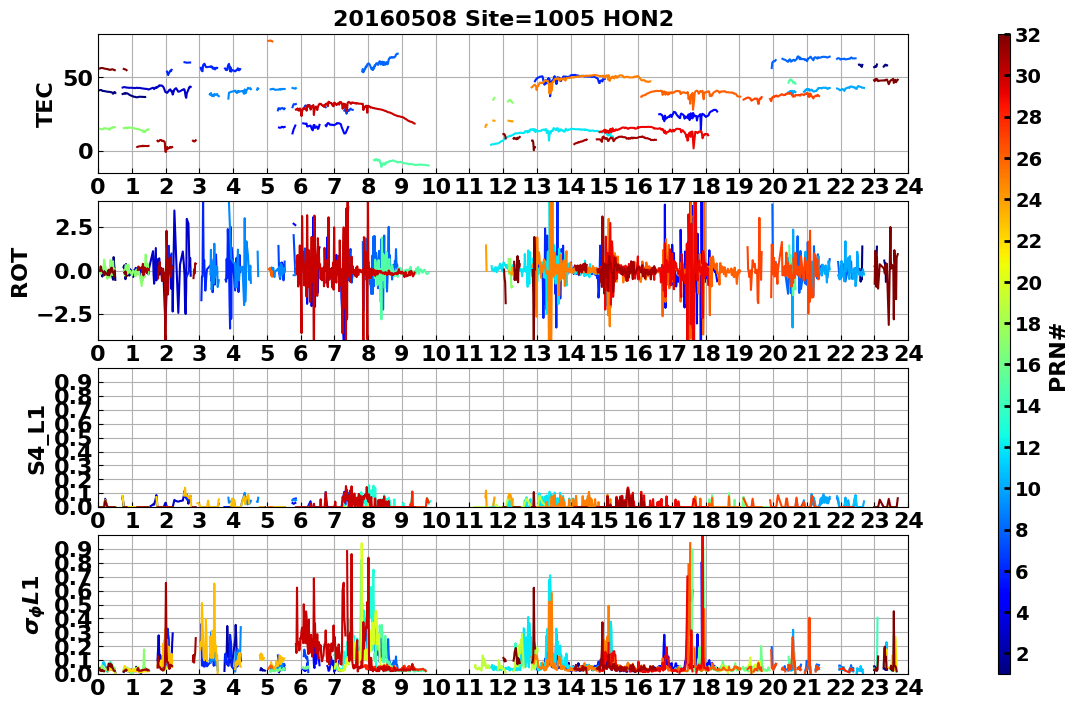Click the ROT y-axis tick label −2.5

(68, 315)
